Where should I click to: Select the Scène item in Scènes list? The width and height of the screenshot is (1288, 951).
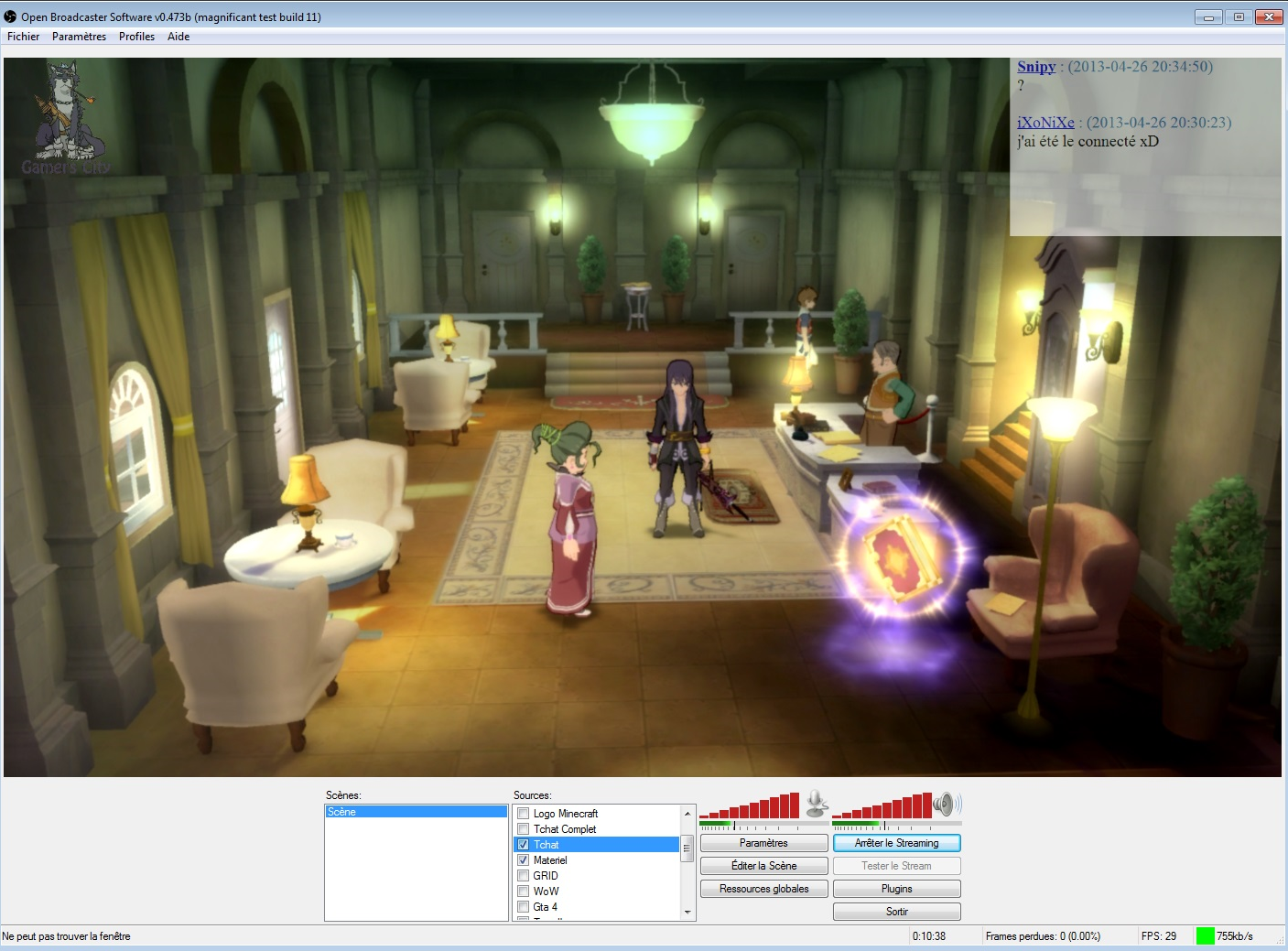(417, 812)
